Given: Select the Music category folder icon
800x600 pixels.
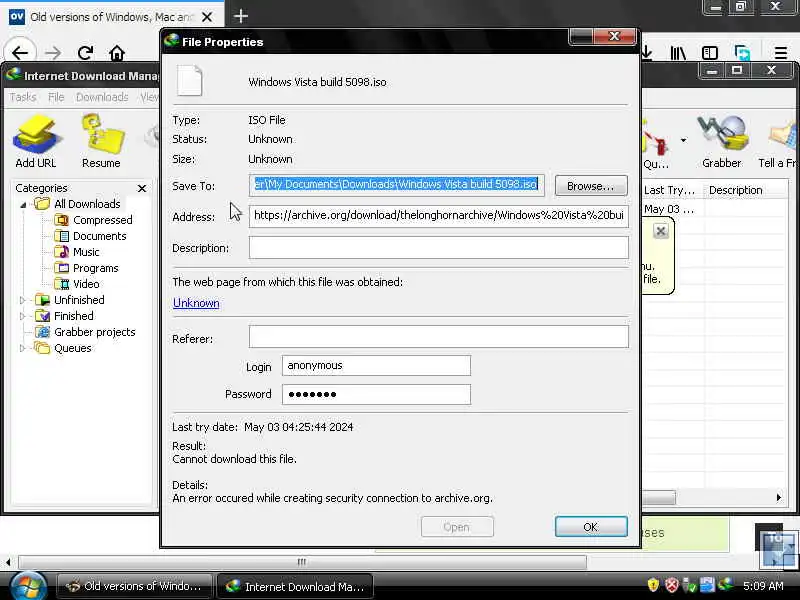Looking at the screenshot, I should 61,252.
